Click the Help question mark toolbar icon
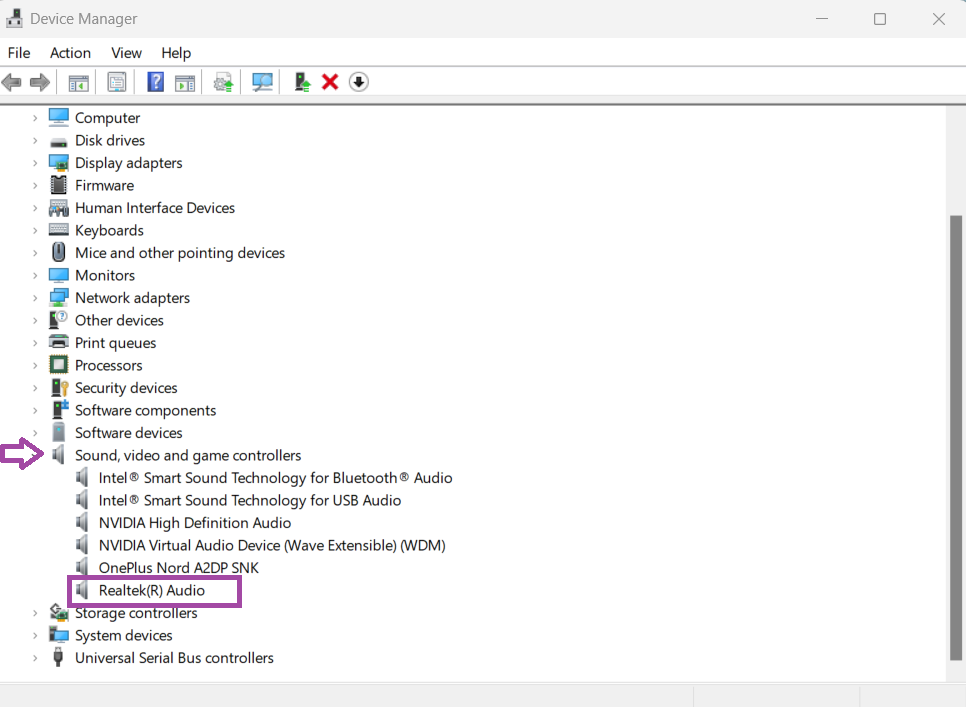Viewport: 966px width, 707px height. point(155,82)
